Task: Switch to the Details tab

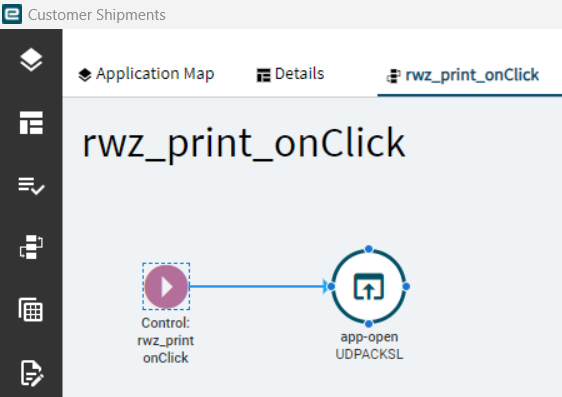Action: point(290,74)
